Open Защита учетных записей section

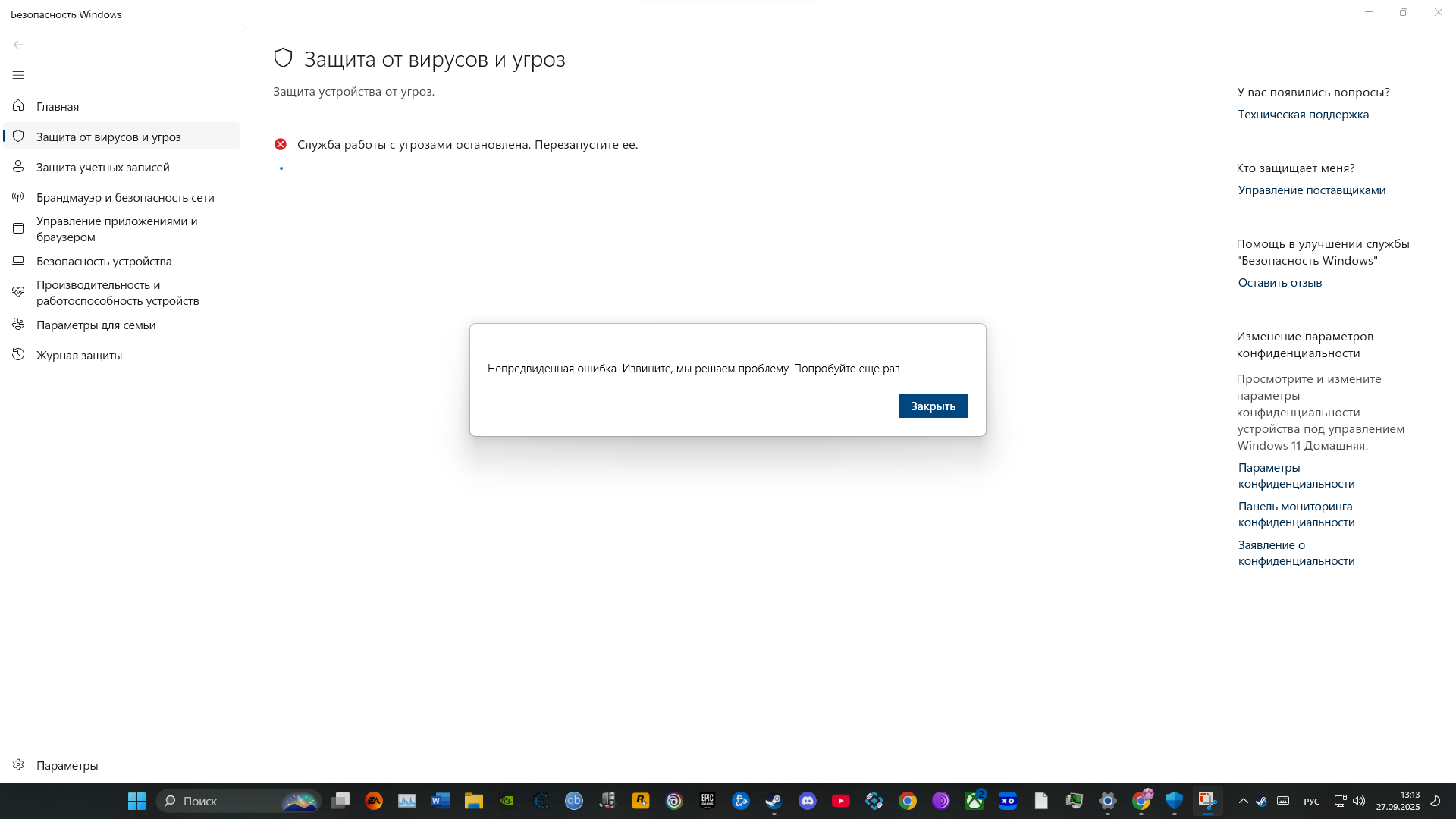coord(121,167)
